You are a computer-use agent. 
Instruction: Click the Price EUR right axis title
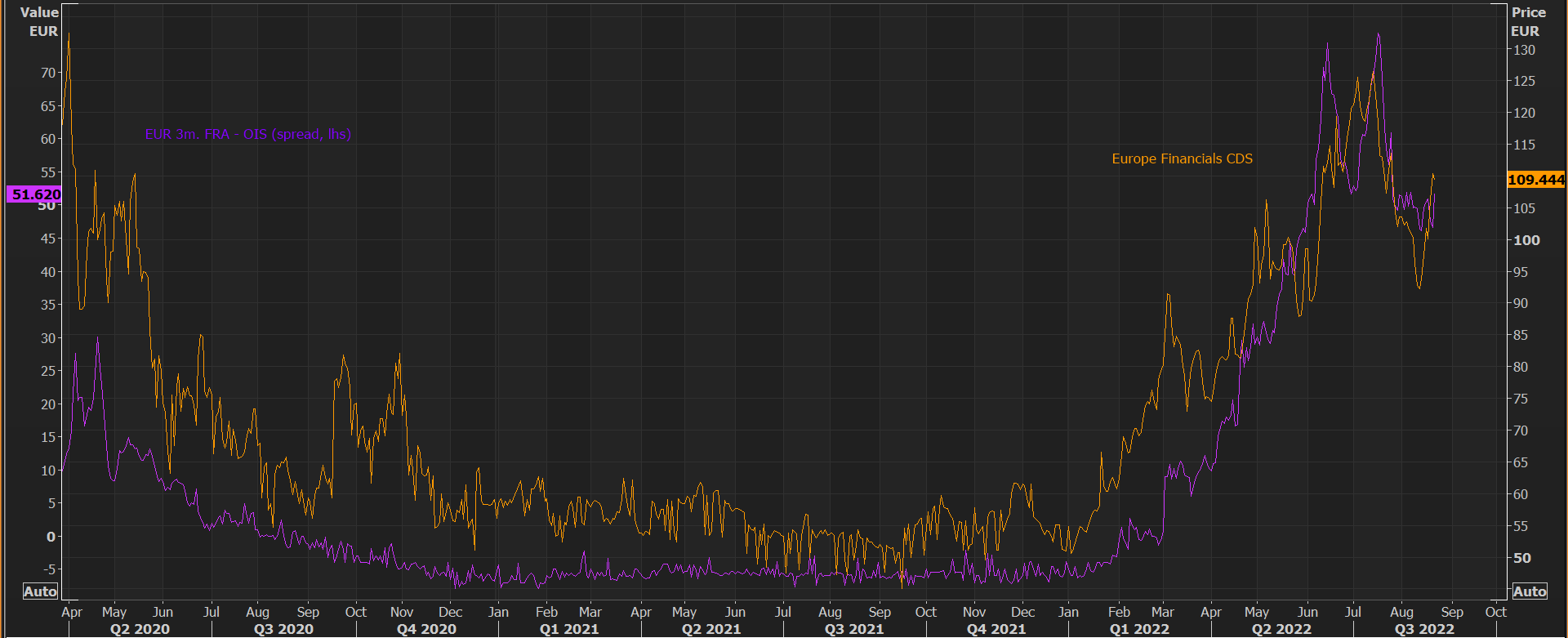(1528, 21)
